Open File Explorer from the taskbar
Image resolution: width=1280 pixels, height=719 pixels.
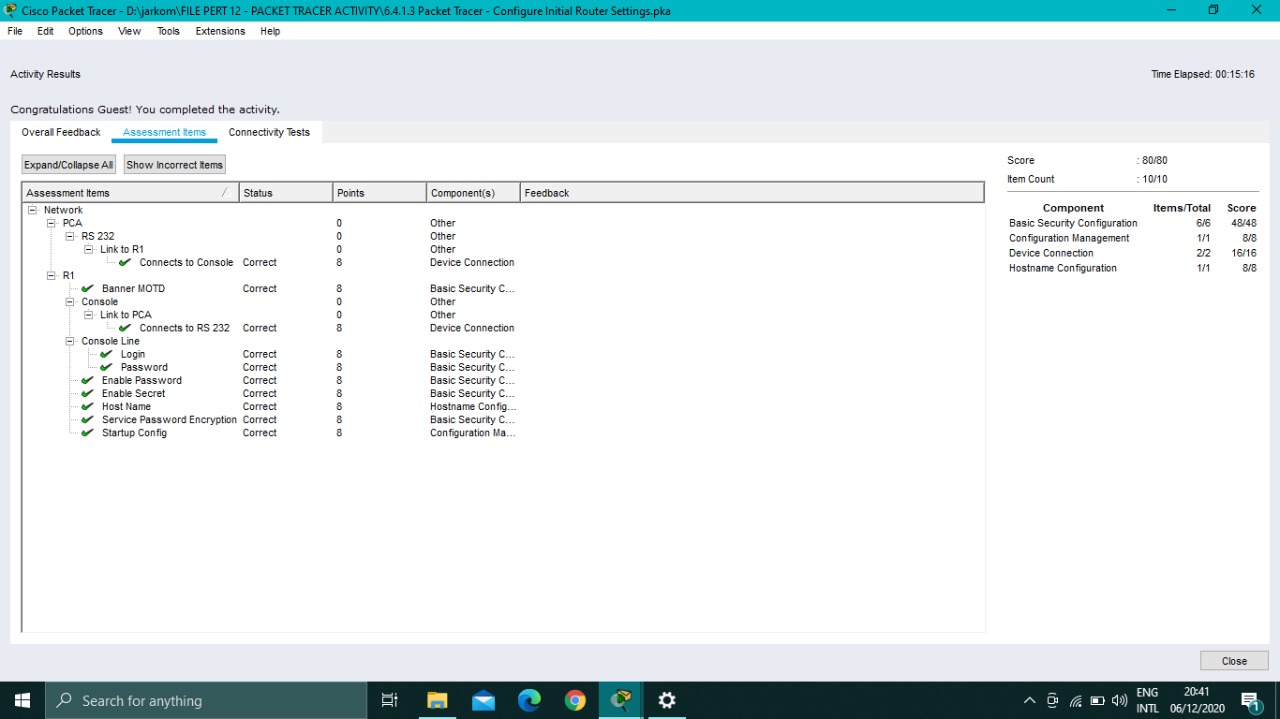(437, 700)
